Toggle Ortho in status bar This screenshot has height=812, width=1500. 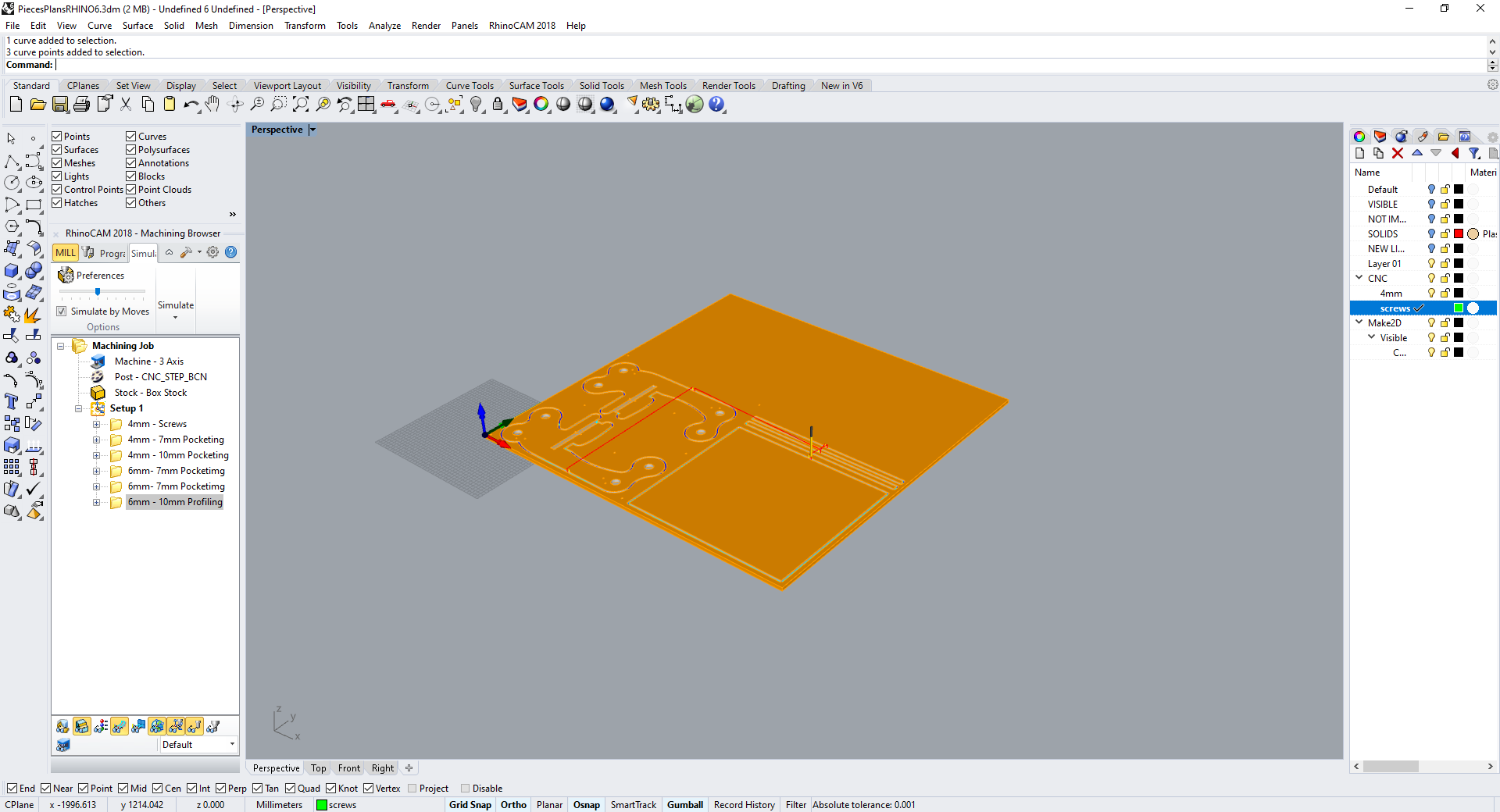point(513,805)
